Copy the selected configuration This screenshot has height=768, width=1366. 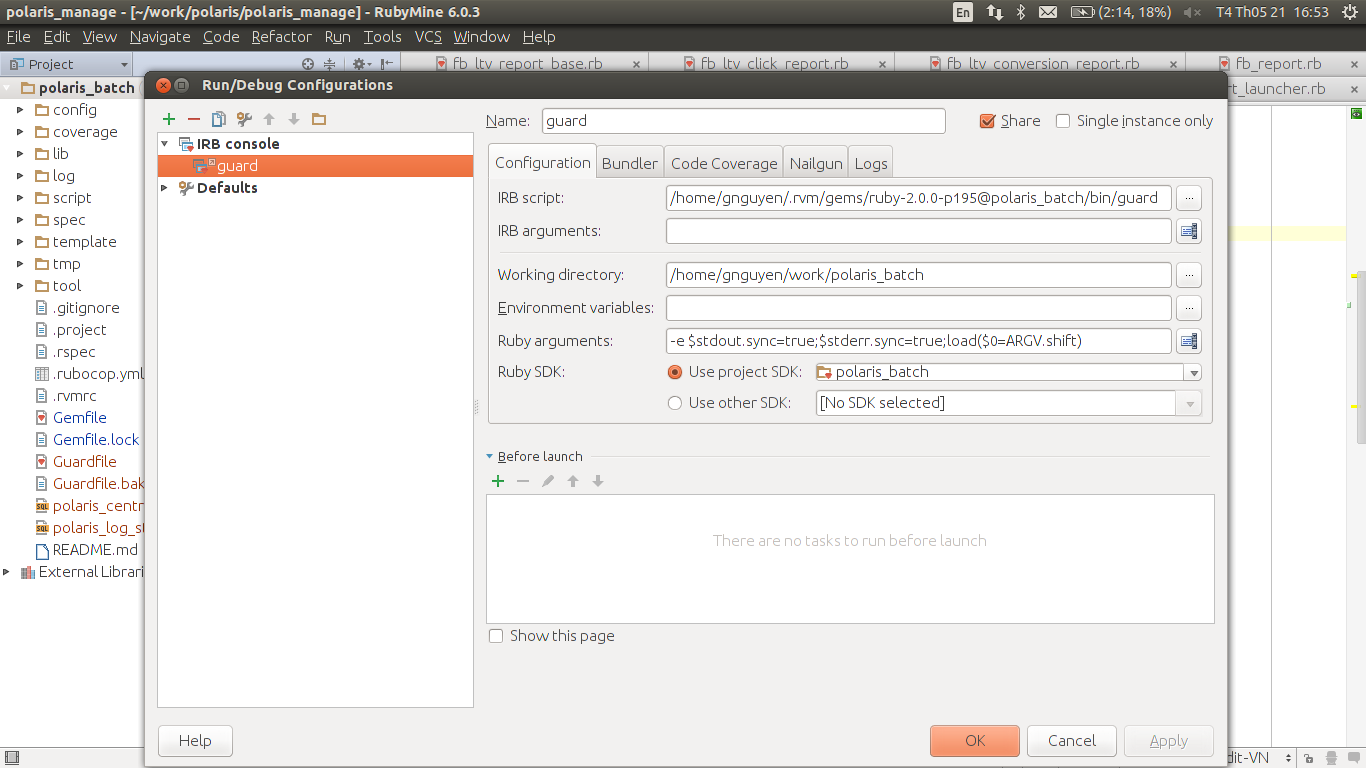click(219, 119)
